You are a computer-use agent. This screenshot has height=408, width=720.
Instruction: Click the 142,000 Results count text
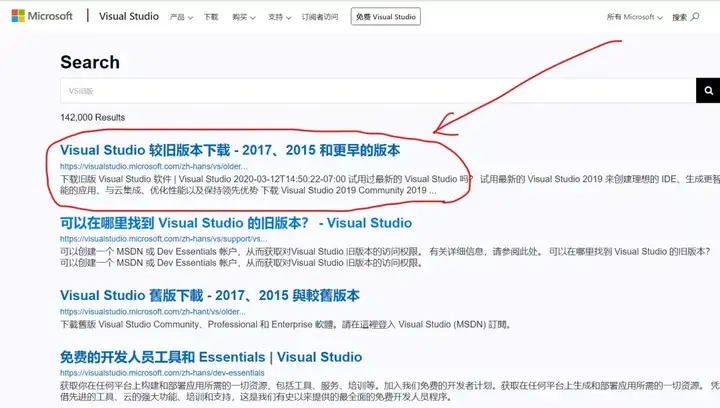tap(93, 117)
